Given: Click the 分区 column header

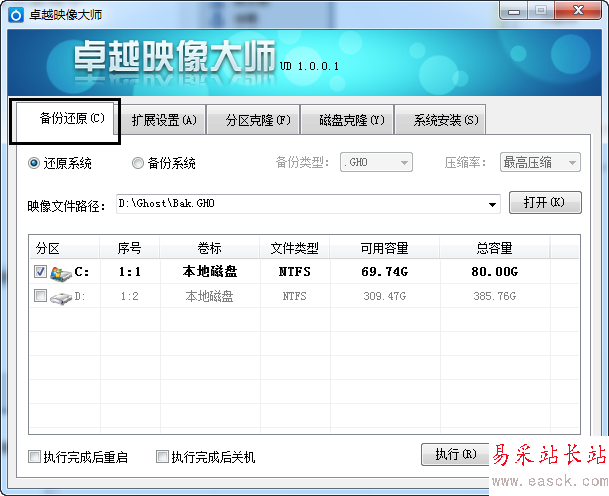Looking at the screenshot, I should 64,248.
